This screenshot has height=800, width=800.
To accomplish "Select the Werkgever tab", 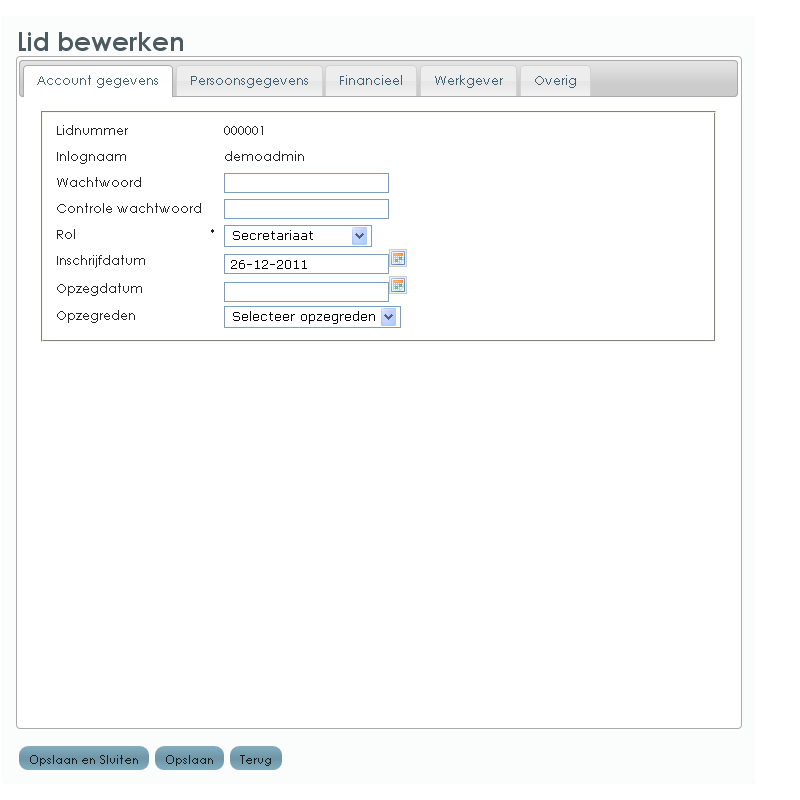I will coord(468,81).
